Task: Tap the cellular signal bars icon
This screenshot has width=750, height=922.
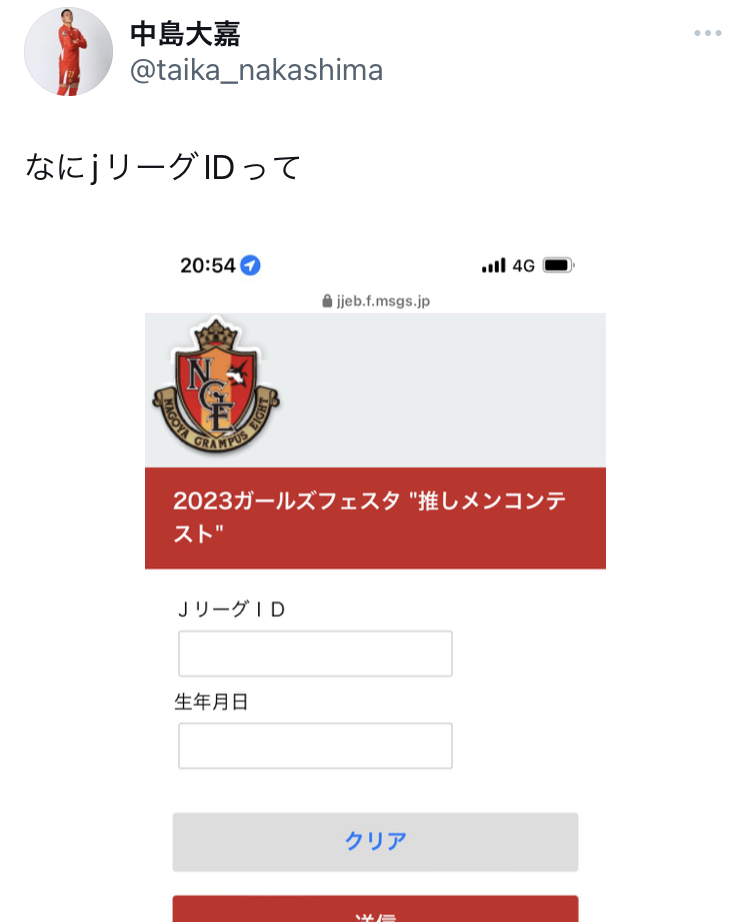Action: click(493, 265)
